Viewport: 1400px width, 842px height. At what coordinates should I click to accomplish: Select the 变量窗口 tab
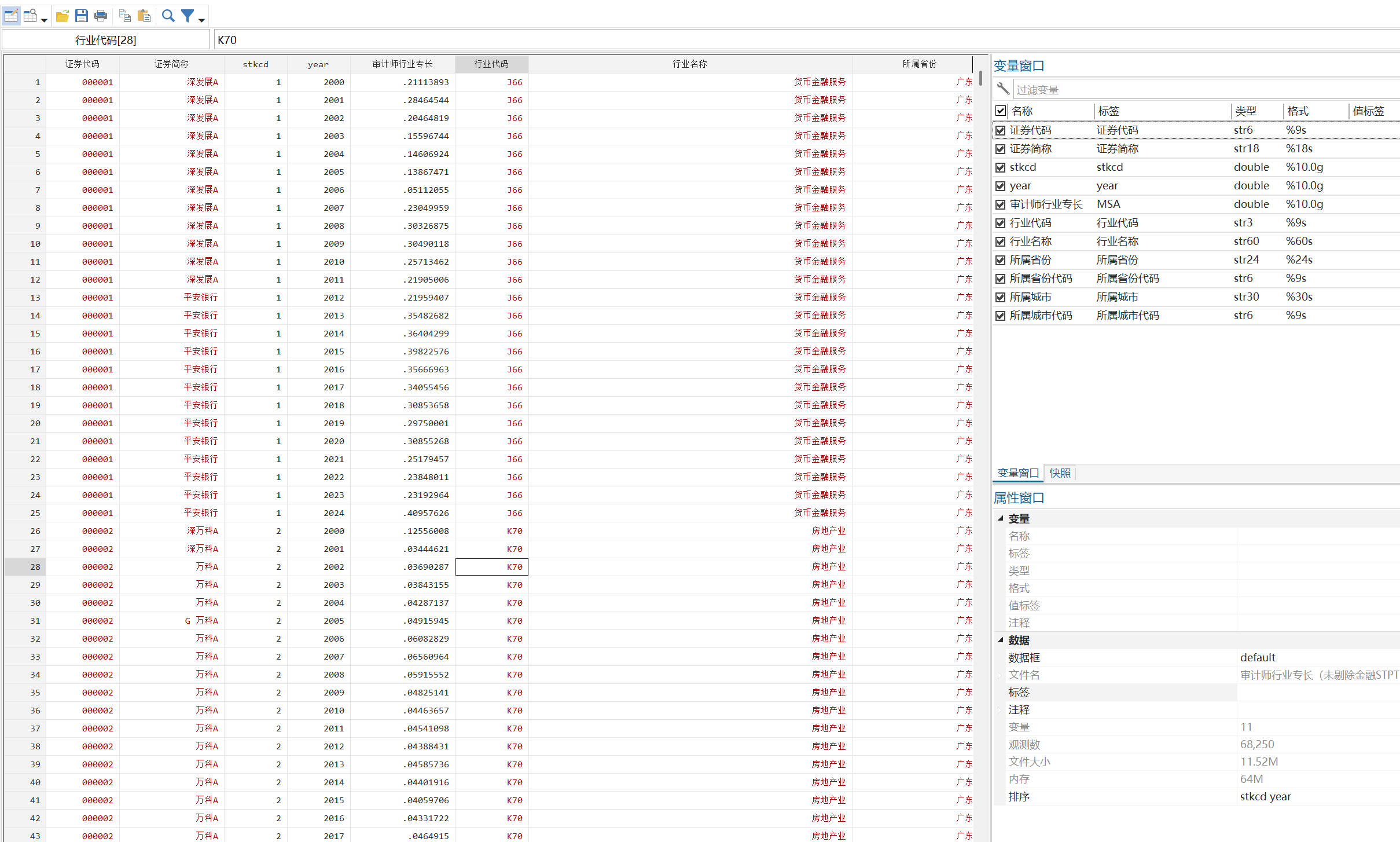pyautogui.click(x=1018, y=473)
